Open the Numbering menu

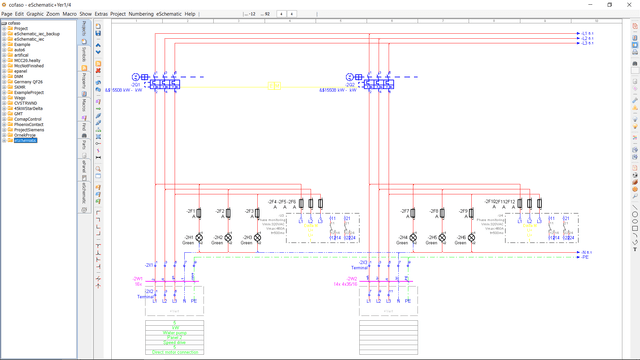[x=141, y=14]
